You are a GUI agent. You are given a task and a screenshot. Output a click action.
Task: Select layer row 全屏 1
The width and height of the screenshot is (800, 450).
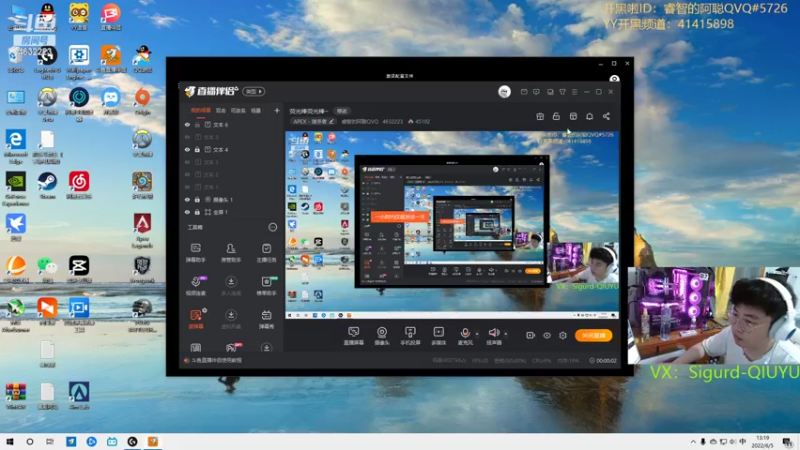232,212
